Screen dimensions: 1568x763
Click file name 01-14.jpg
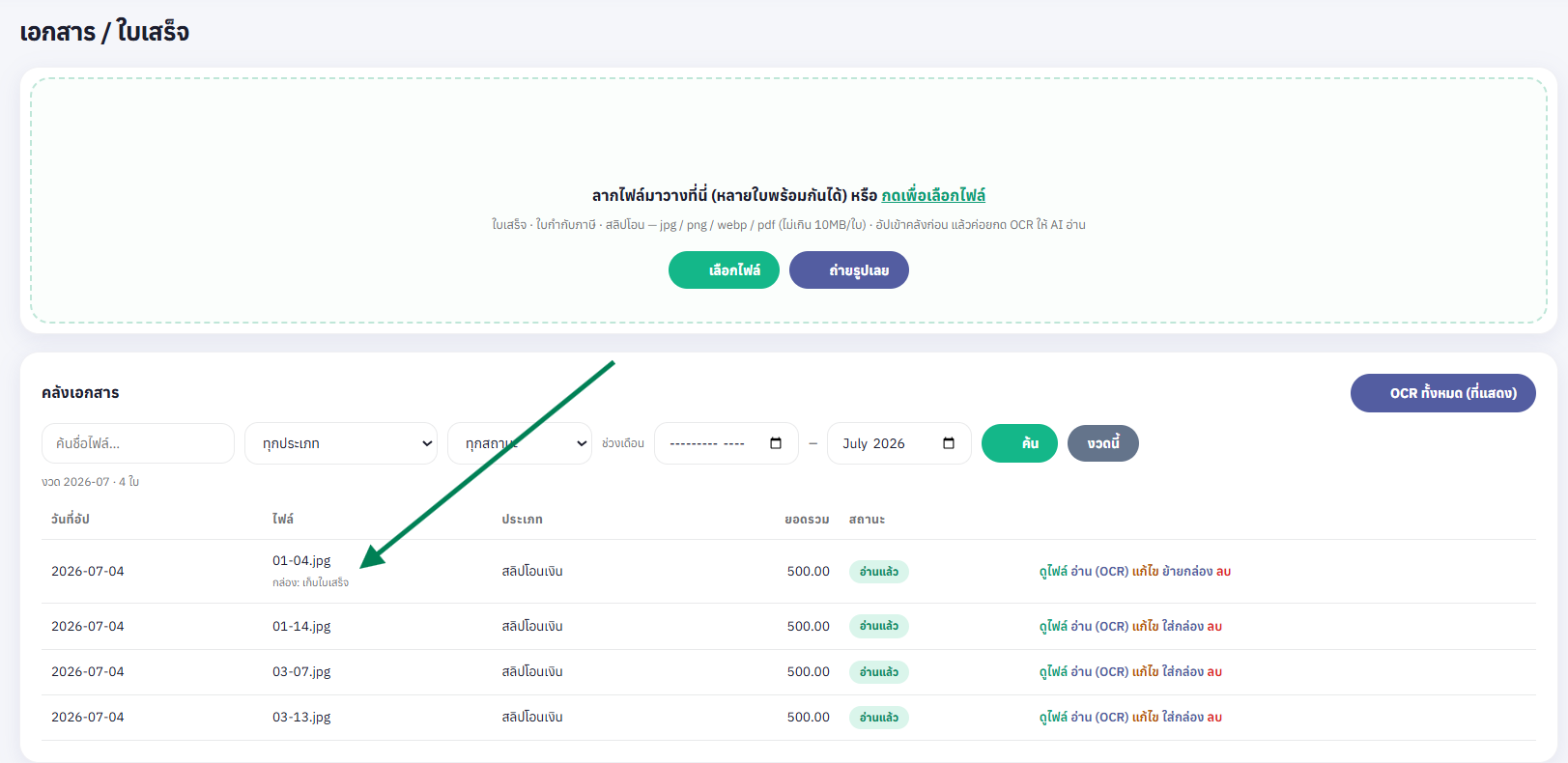[301, 626]
